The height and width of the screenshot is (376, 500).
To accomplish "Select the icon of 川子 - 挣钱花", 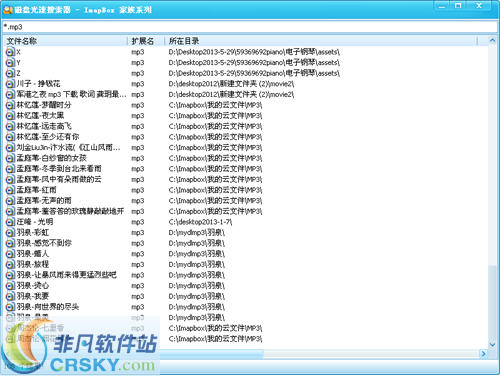I will pyautogui.click(x=10, y=84).
